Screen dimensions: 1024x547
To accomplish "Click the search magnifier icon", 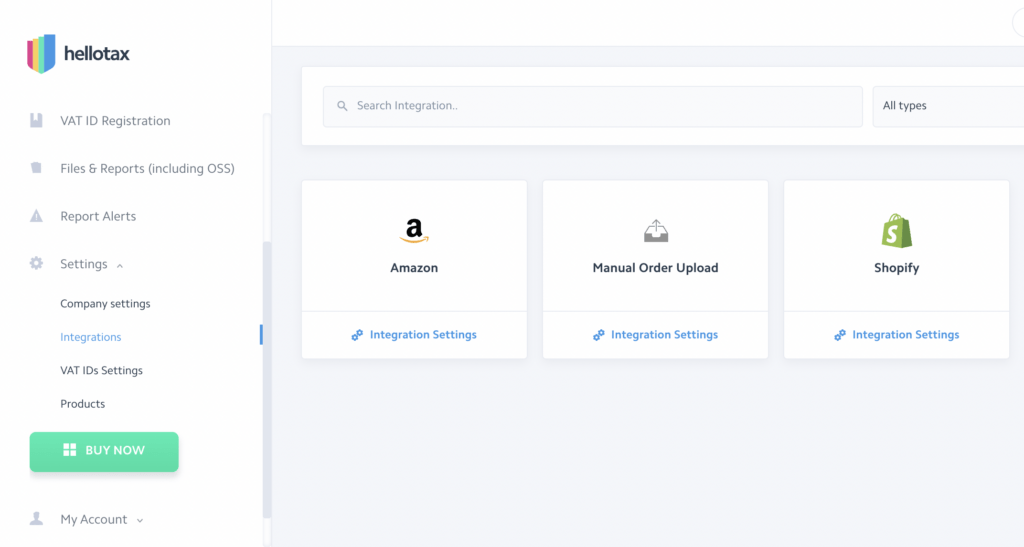I will (x=342, y=106).
